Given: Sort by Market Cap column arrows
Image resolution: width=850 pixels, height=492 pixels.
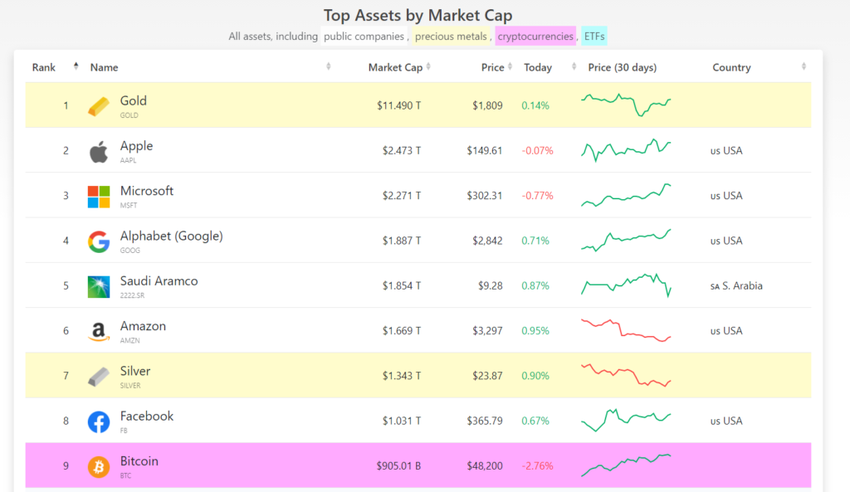Looking at the screenshot, I should [x=428, y=67].
